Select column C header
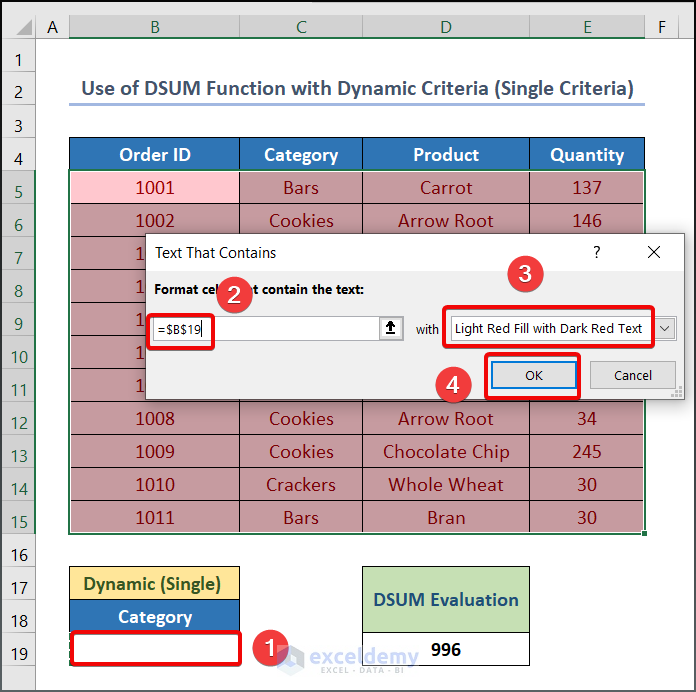This screenshot has width=696, height=692. (x=301, y=27)
